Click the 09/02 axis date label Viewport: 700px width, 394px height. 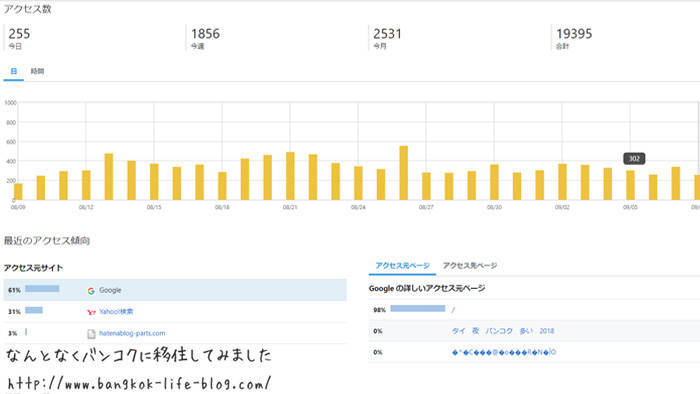(x=562, y=207)
